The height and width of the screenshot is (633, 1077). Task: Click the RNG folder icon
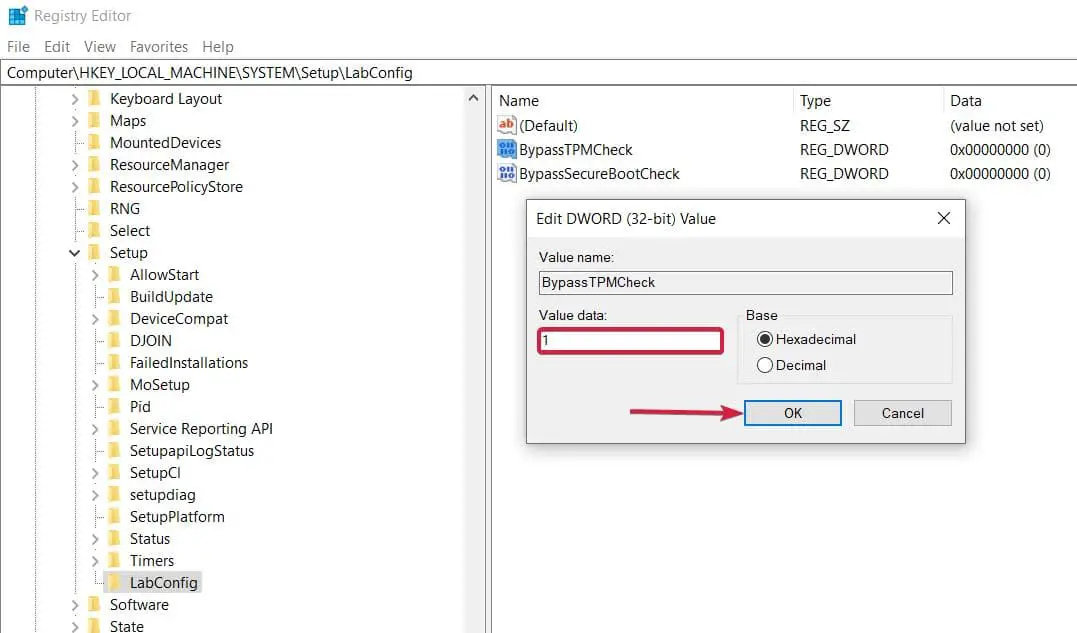pos(95,208)
